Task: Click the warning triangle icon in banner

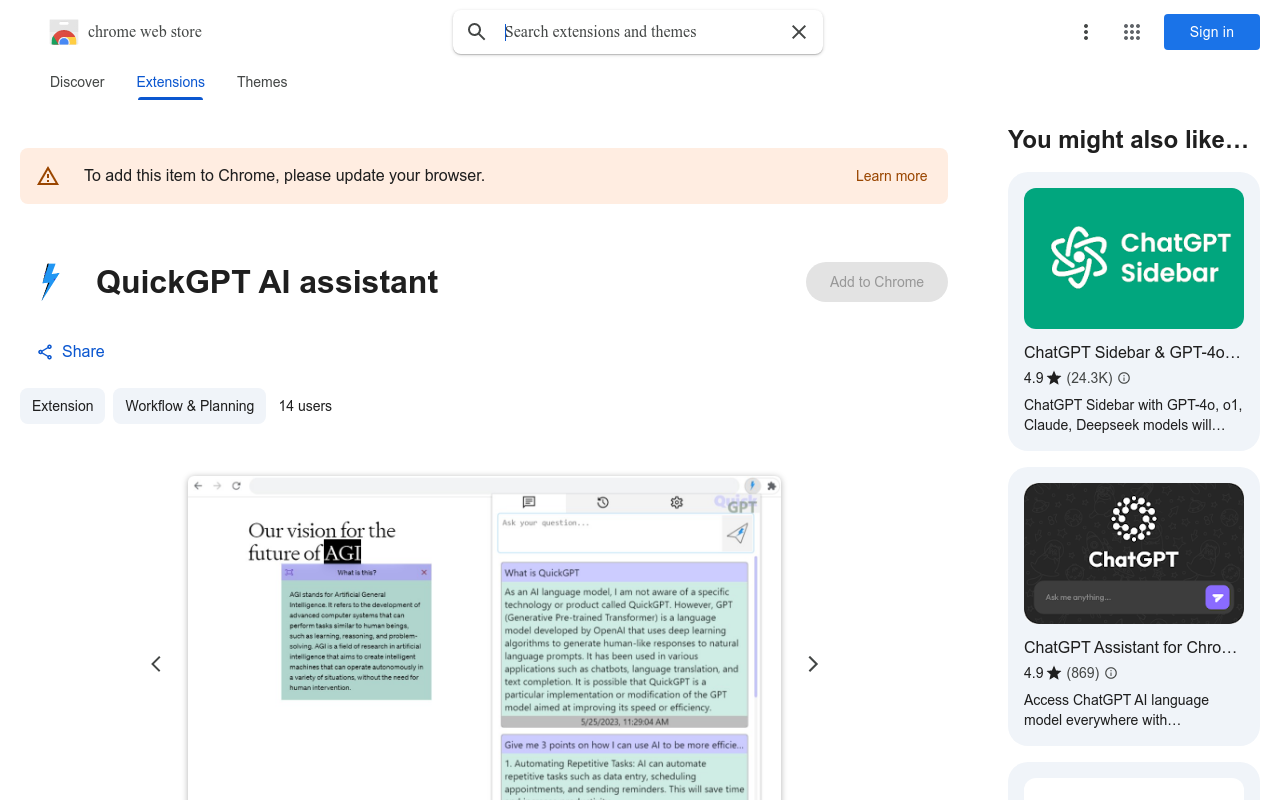Action: pos(48,176)
